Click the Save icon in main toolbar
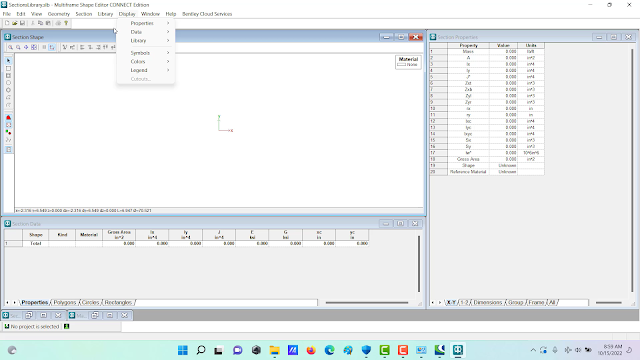 (22, 23)
